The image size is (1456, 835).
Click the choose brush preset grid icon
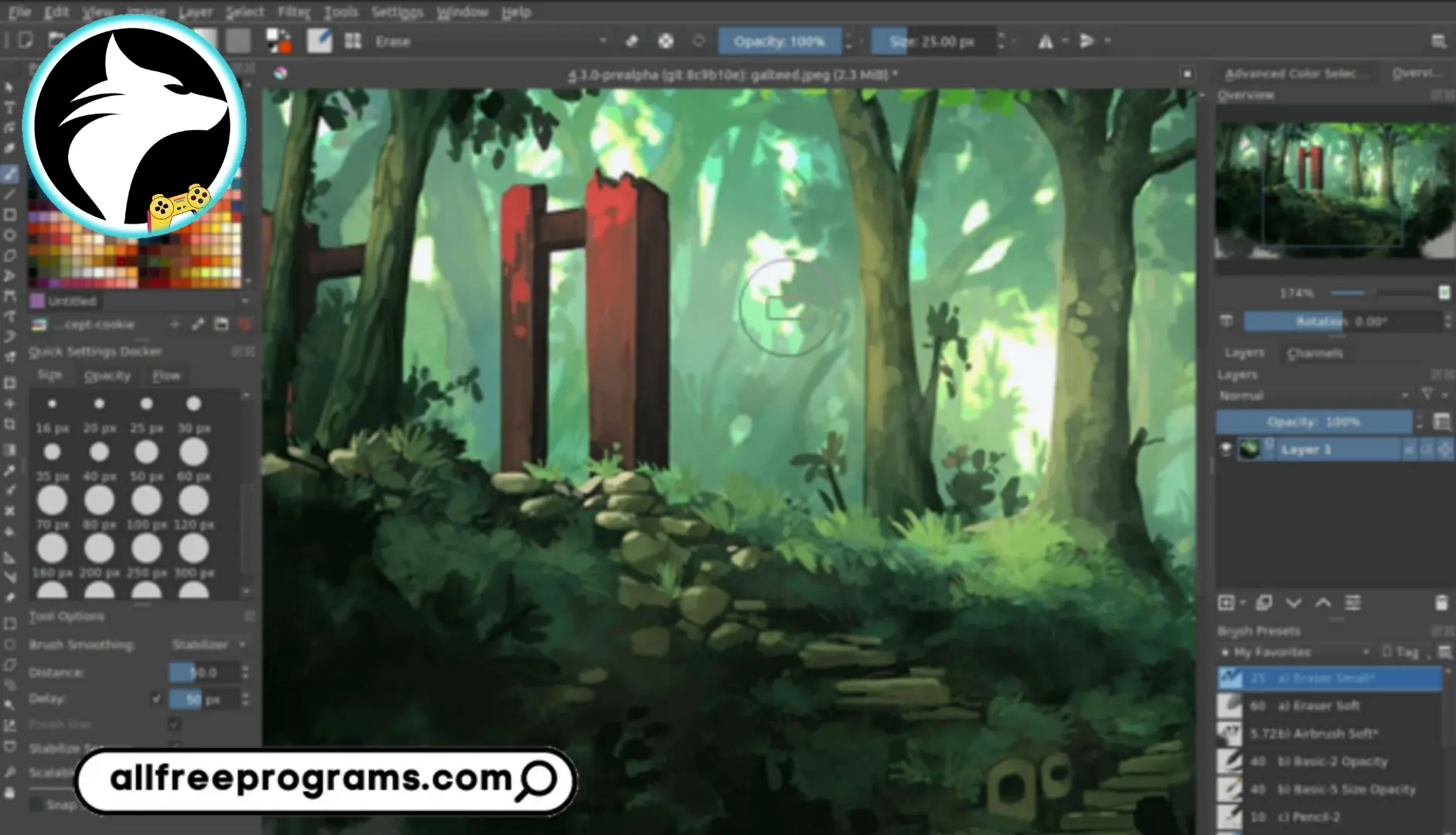coord(353,42)
